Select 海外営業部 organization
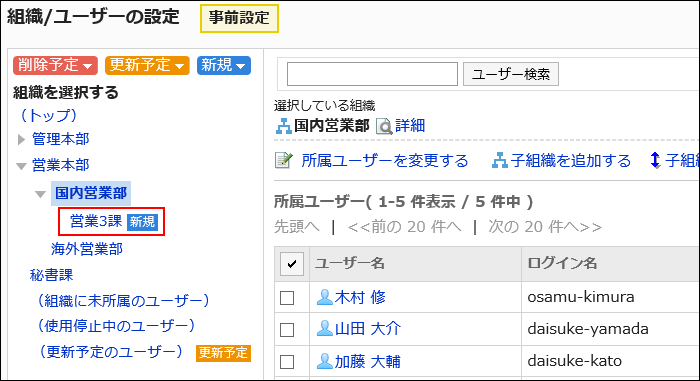 [x=87, y=249]
